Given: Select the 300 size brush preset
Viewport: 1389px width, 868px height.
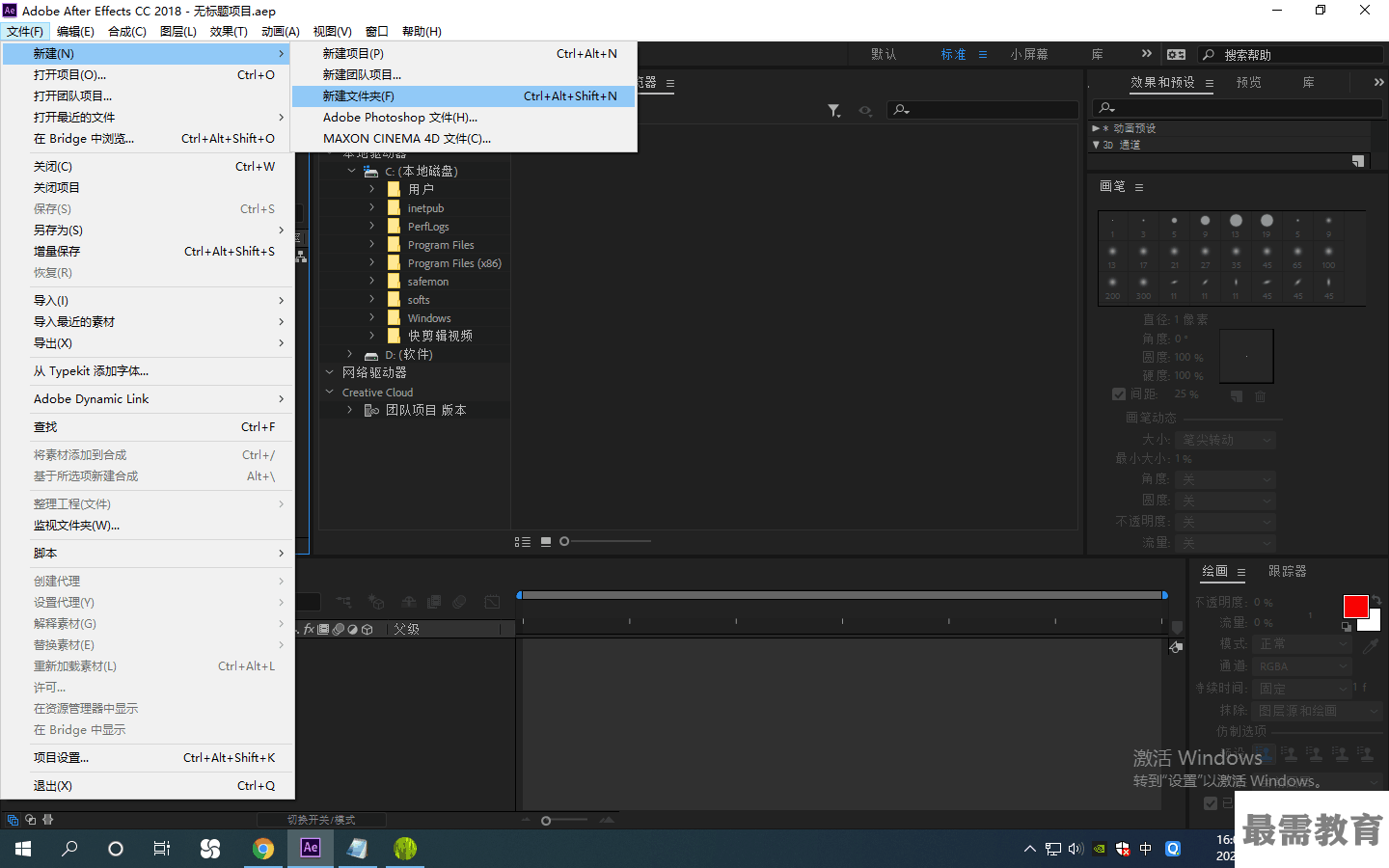Looking at the screenshot, I should point(1143,286).
